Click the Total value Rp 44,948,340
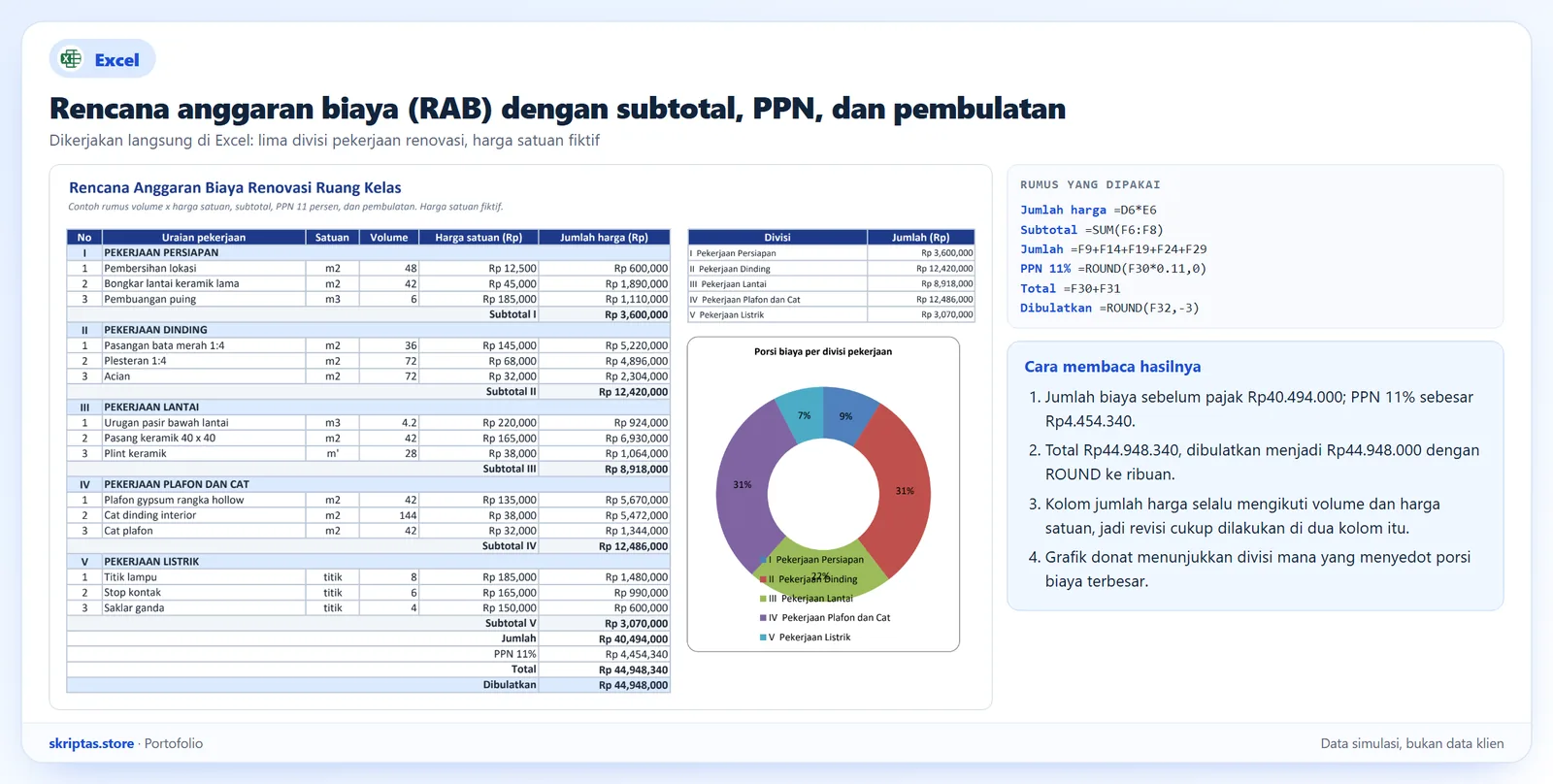 [633, 670]
